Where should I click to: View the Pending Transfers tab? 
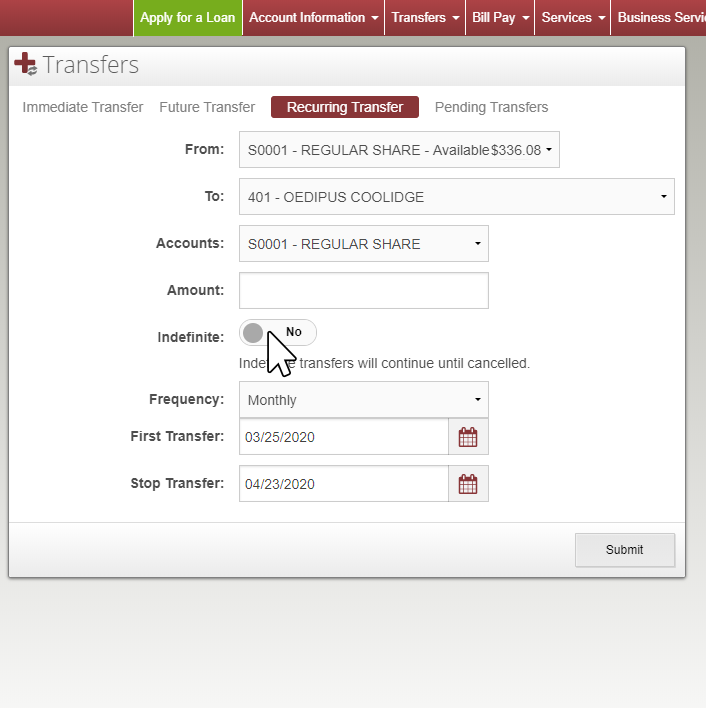click(491, 107)
